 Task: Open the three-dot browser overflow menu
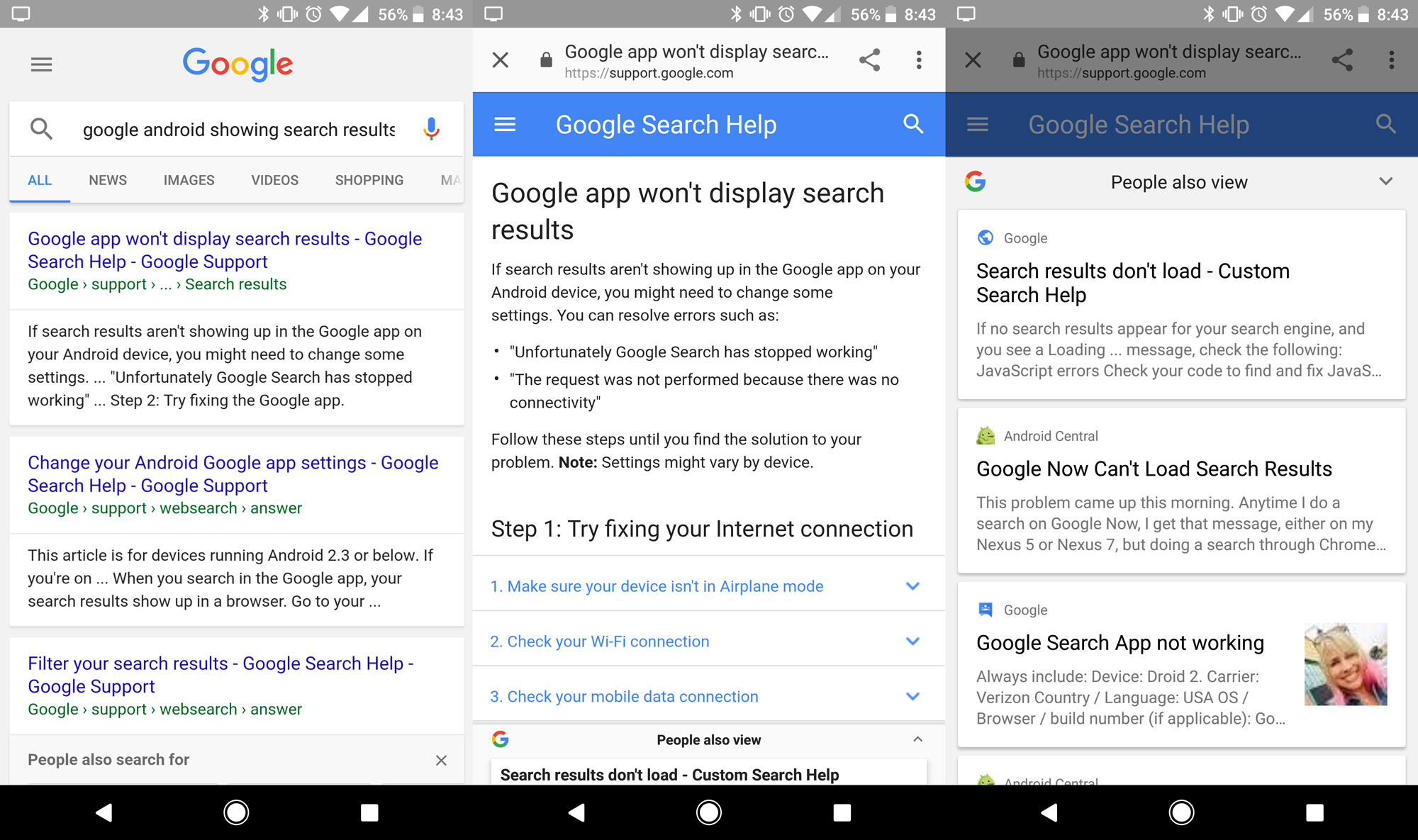coord(919,60)
